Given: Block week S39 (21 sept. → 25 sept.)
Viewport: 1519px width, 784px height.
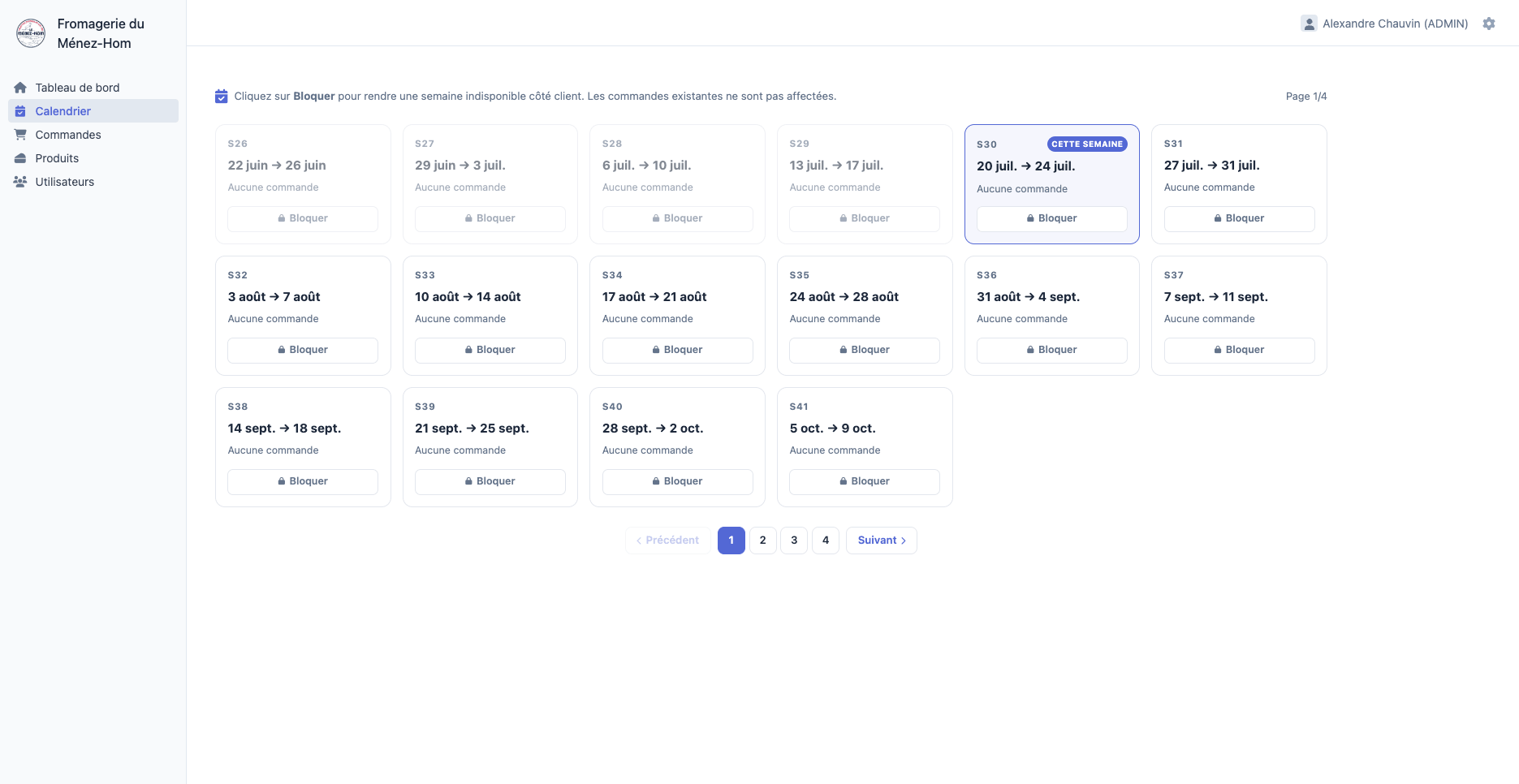Looking at the screenshot, I should (x=490, y=481).
